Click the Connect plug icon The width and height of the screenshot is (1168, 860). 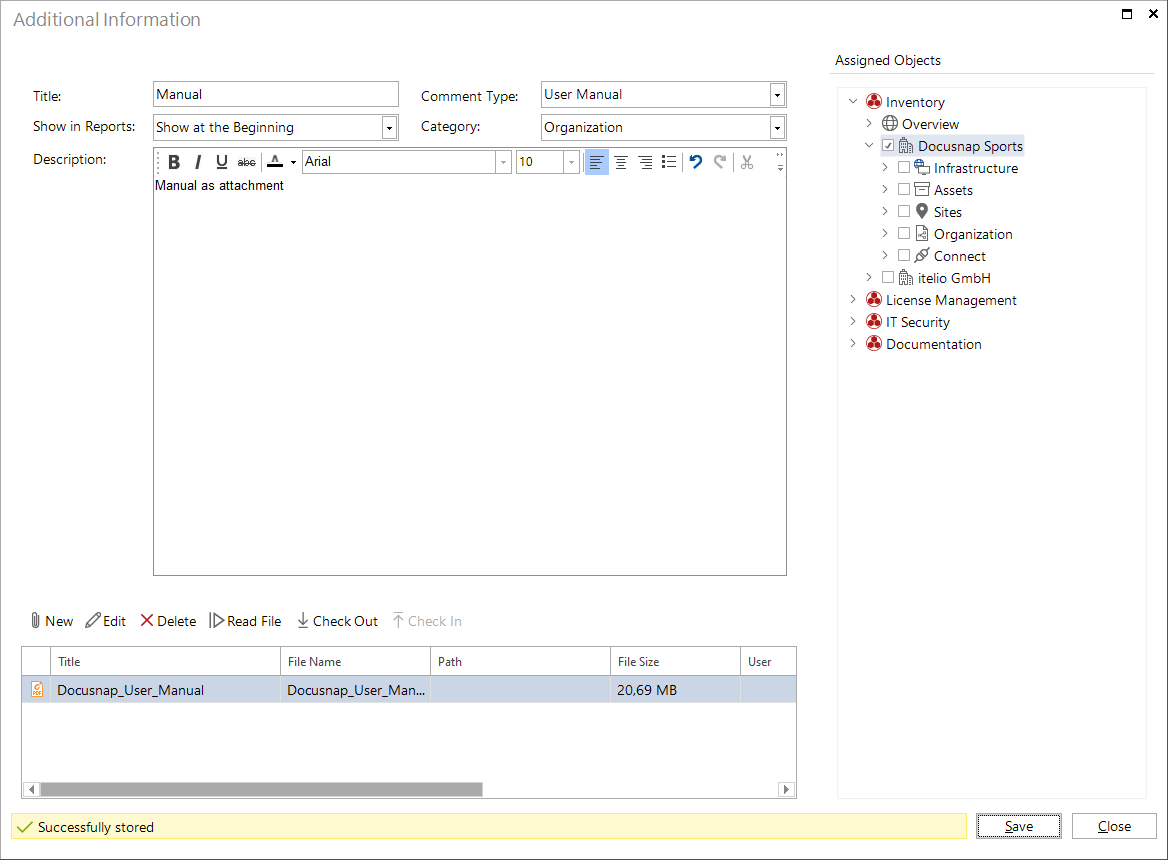pyautogui.click(x=922, y=255)
